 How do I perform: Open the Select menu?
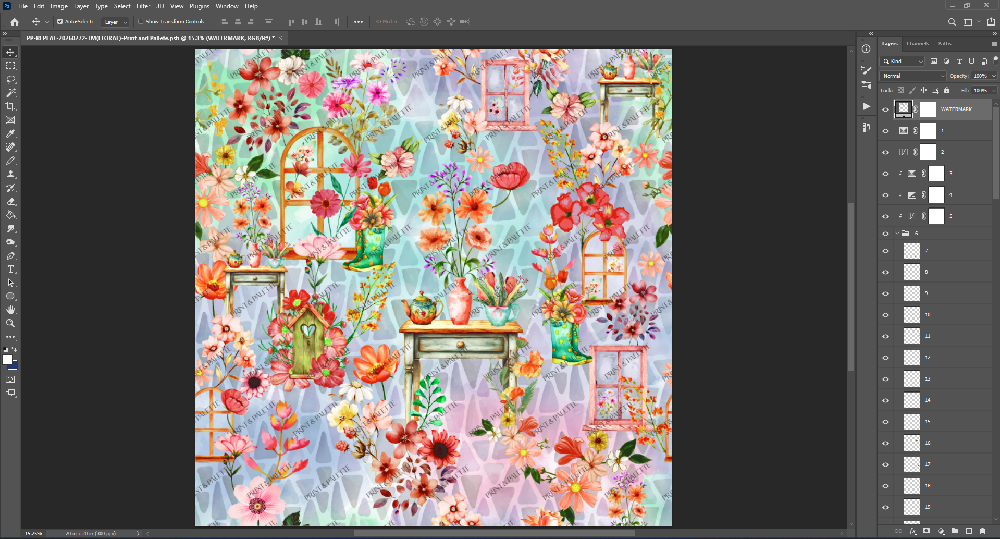click(x=122, y=6)
